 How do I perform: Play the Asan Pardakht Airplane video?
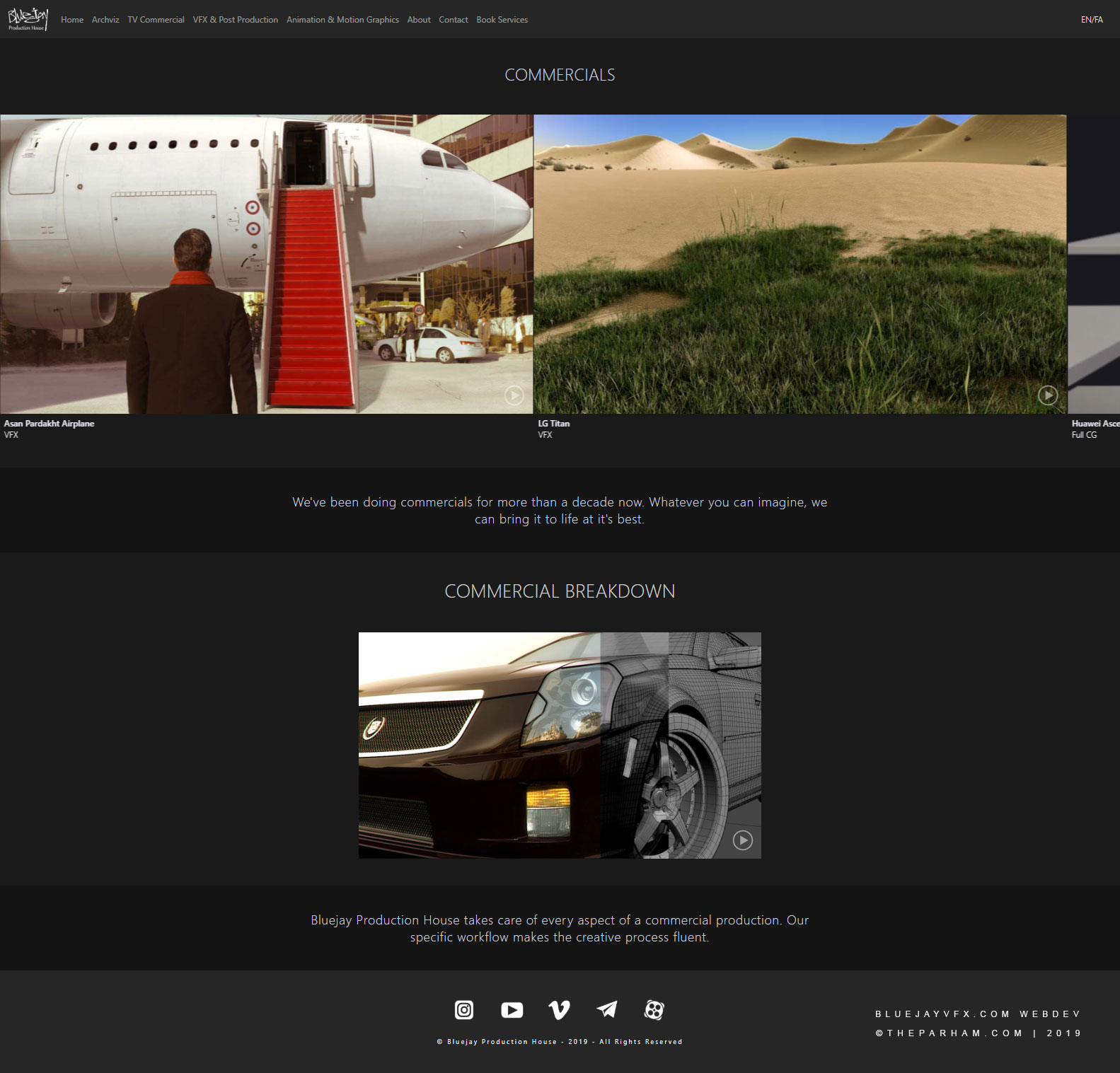514,395
